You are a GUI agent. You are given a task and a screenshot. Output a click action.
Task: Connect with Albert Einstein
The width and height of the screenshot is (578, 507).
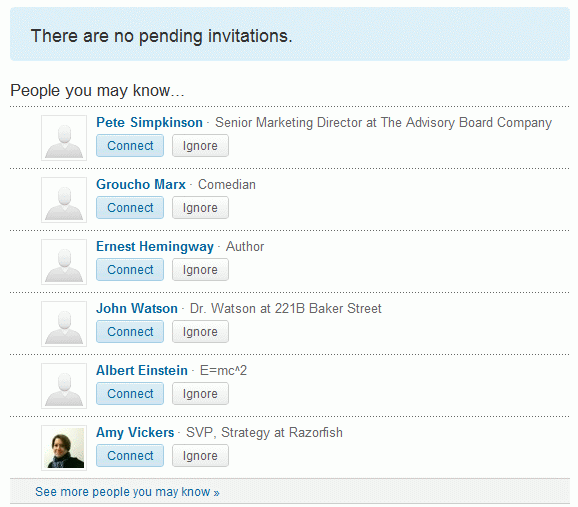130,393
